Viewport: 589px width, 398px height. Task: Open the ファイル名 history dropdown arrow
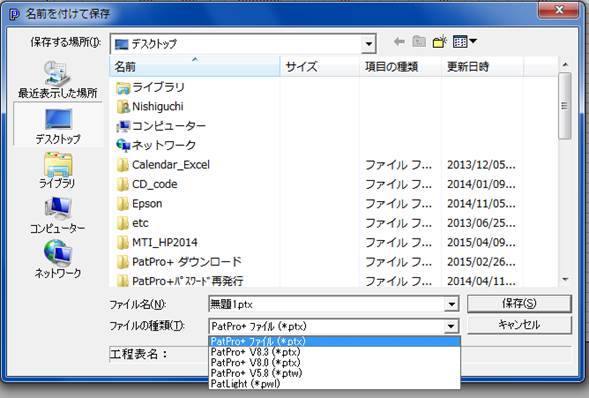coord(452,304)
